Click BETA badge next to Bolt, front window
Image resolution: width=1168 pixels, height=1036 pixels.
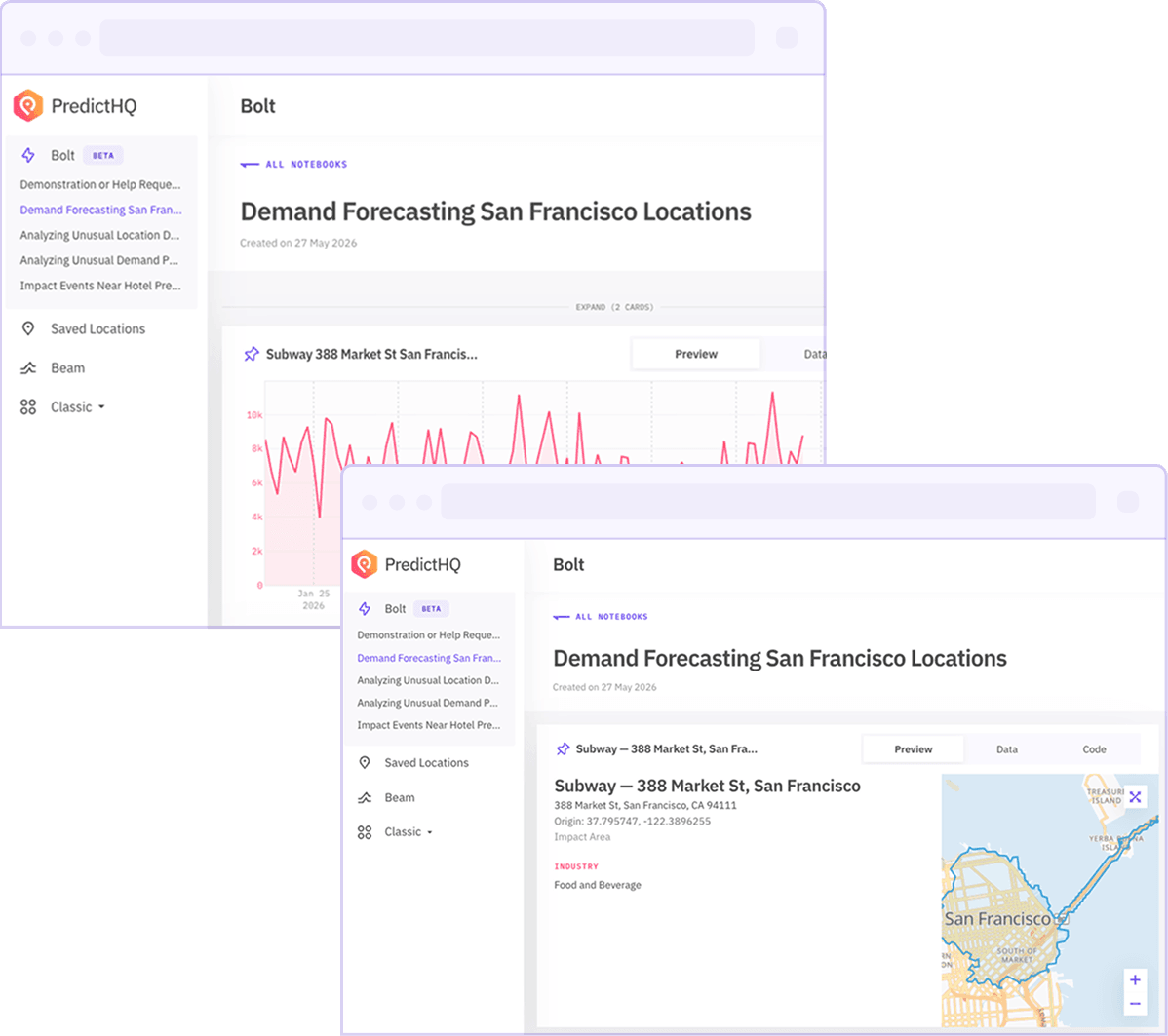tap(431, 608)
